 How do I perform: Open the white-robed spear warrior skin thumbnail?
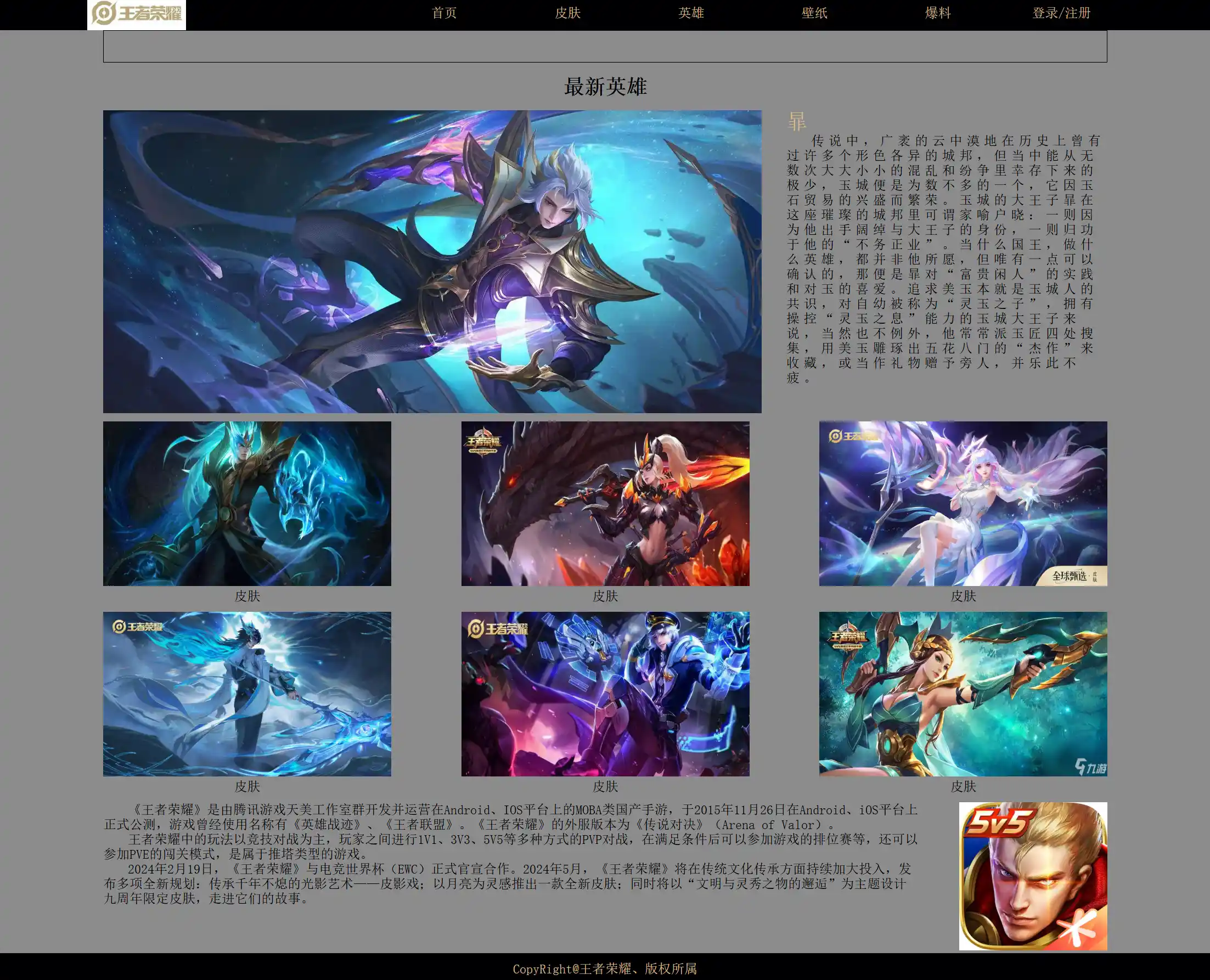click(x=247, y=694)
